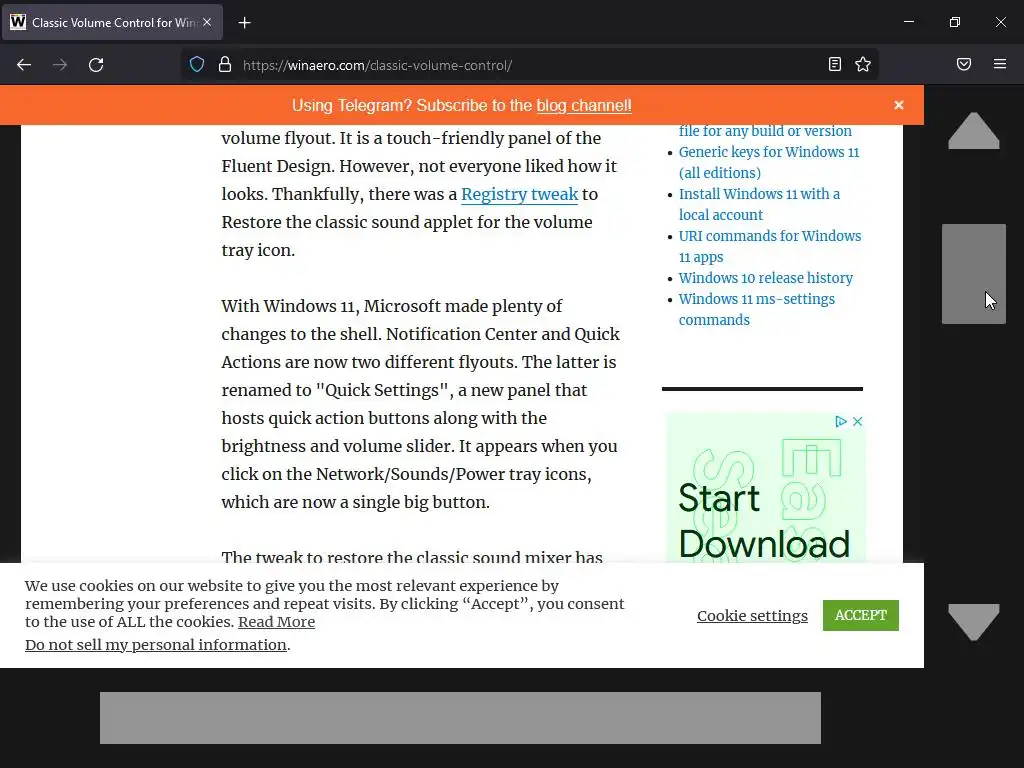Open 'file for any build or version' link
Screen dimensions: 1024x768
(765, 131)
